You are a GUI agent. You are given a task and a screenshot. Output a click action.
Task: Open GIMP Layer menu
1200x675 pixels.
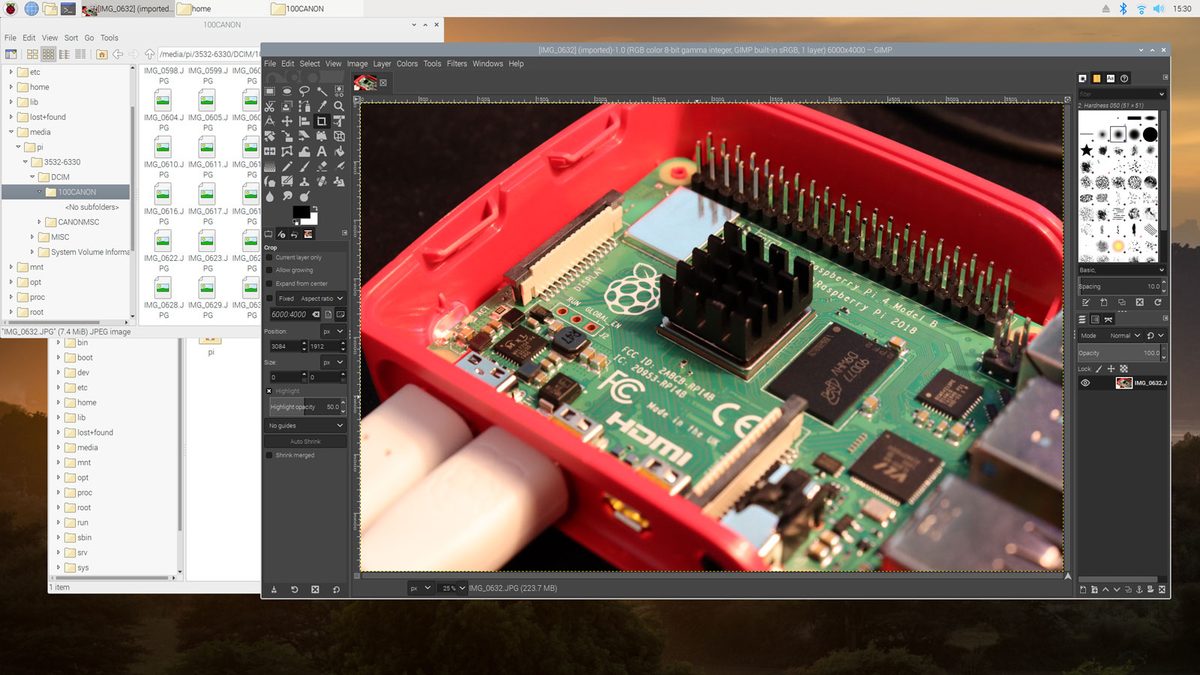click(x=382, y=63)
